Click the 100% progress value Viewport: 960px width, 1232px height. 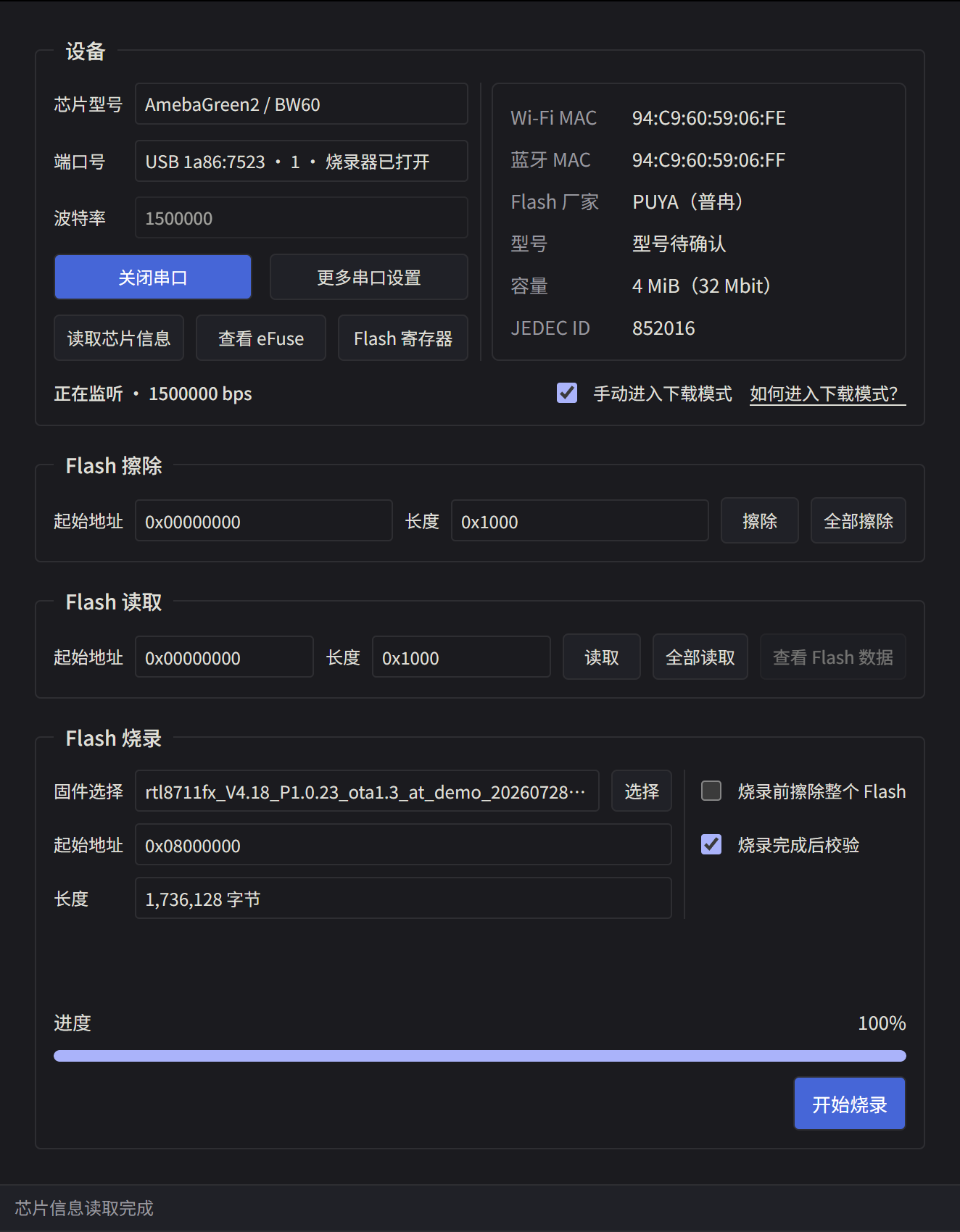pos(882,1023)
